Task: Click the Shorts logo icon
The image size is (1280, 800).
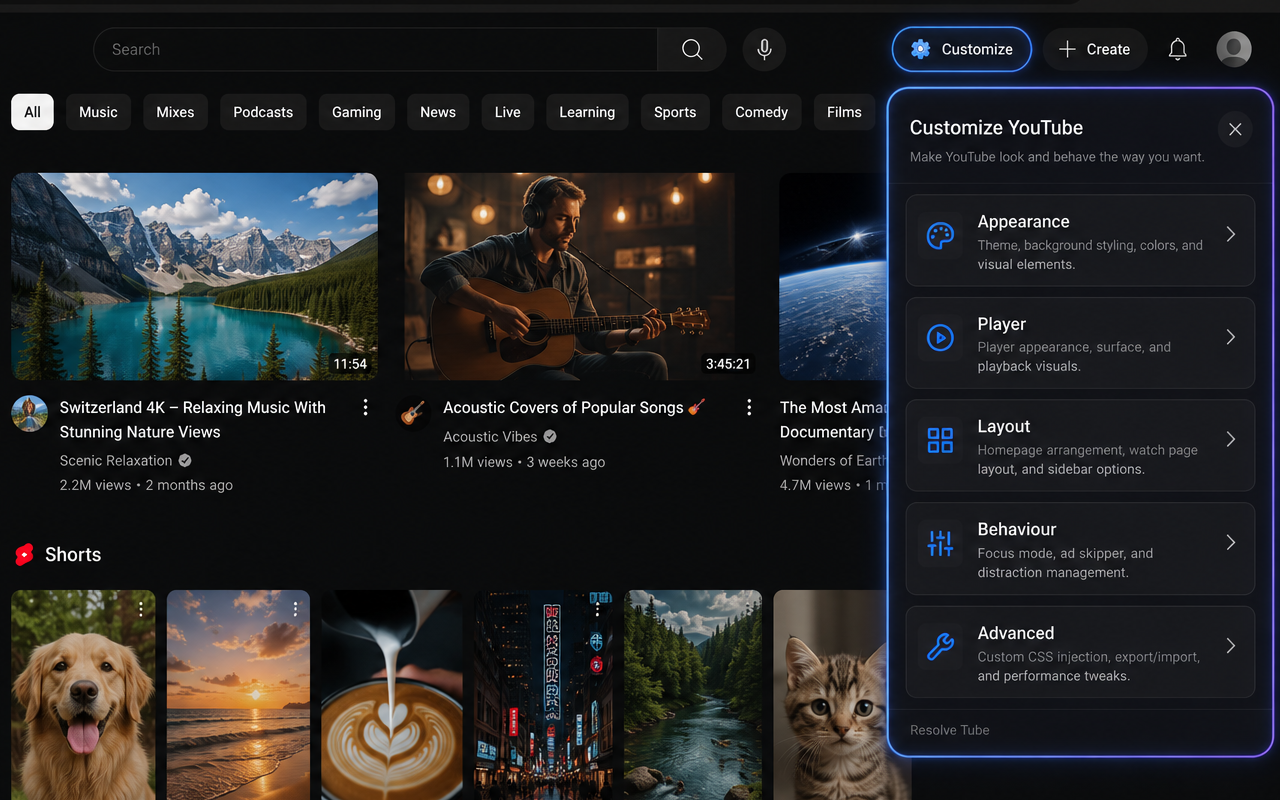Action: 25,555
